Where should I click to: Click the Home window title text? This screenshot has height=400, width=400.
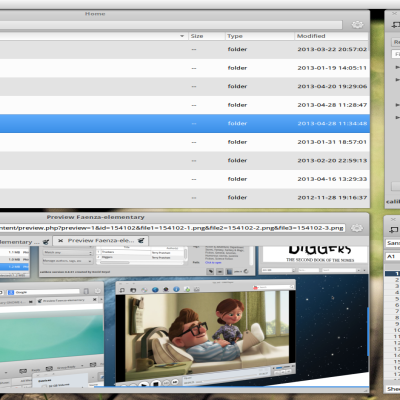coord(95,14)
